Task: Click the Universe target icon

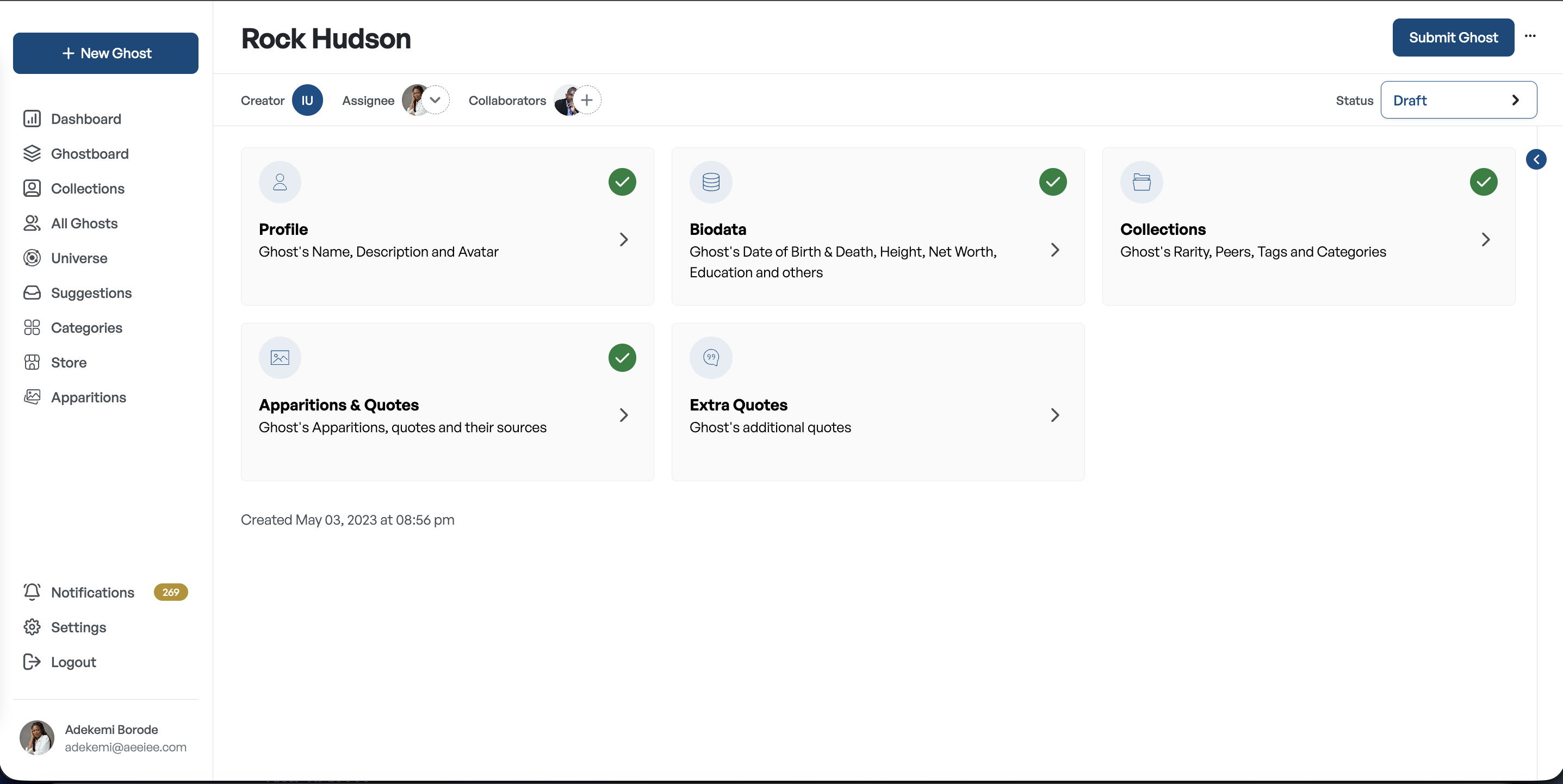Action: click(x=32, y=258)
